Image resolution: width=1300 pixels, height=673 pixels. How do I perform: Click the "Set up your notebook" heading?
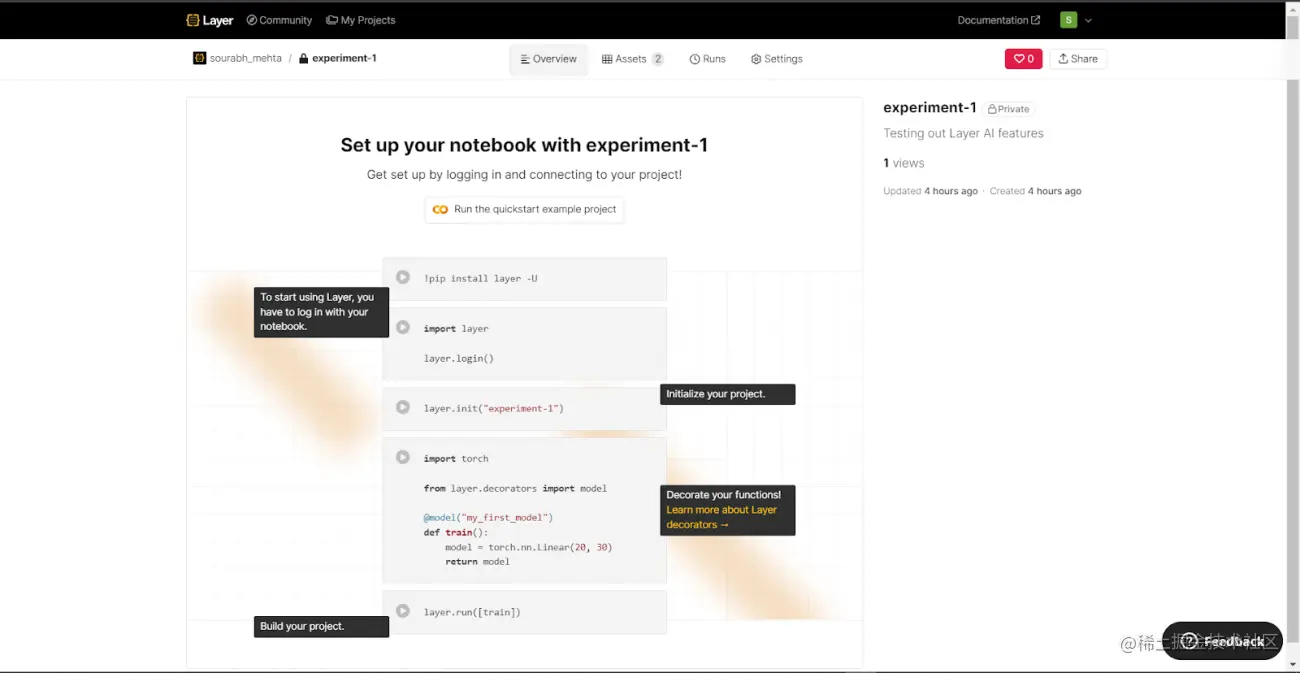tap(524, 145)
